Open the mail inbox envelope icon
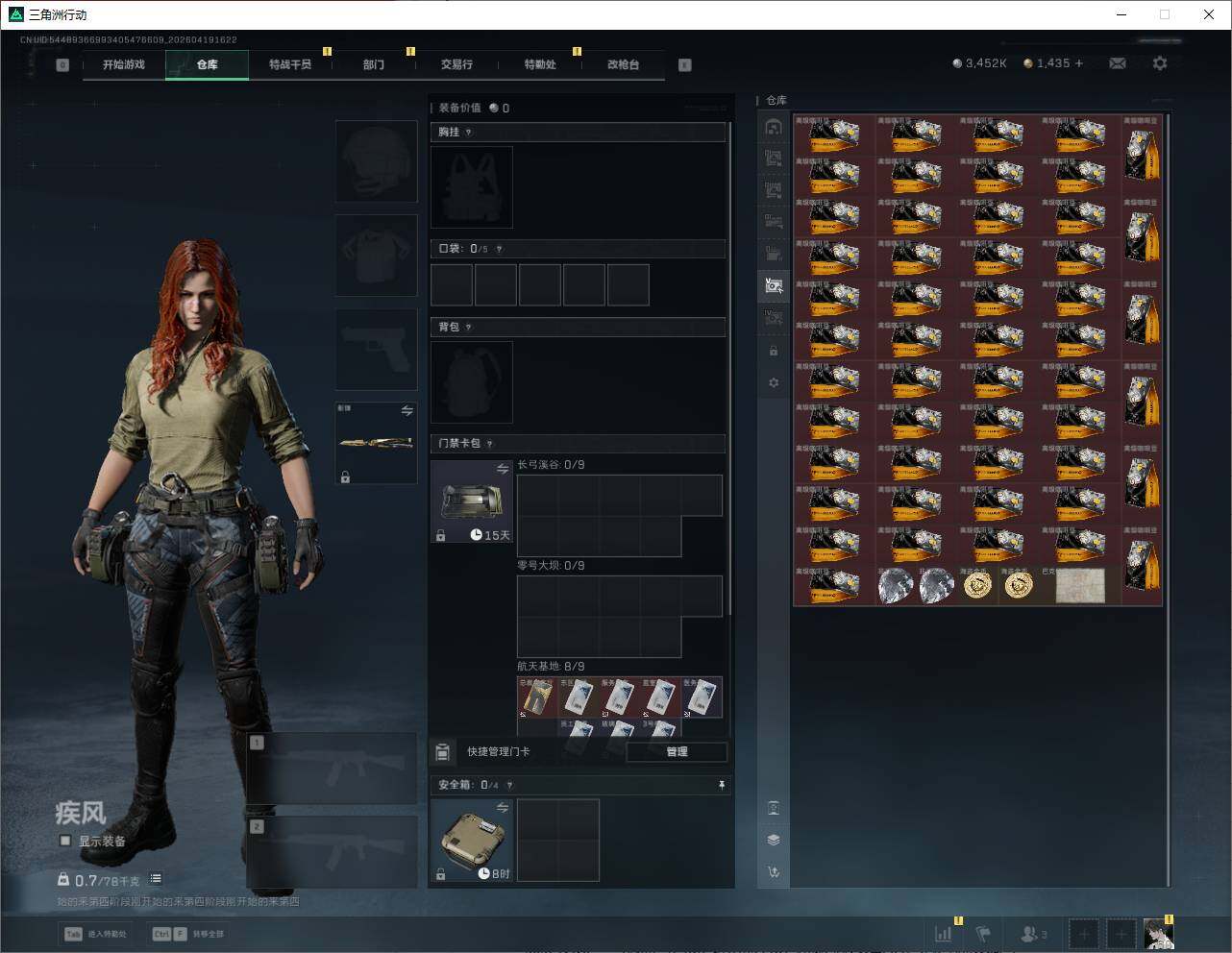This screenshot has height=953, width=1232. coord(1118,63)
